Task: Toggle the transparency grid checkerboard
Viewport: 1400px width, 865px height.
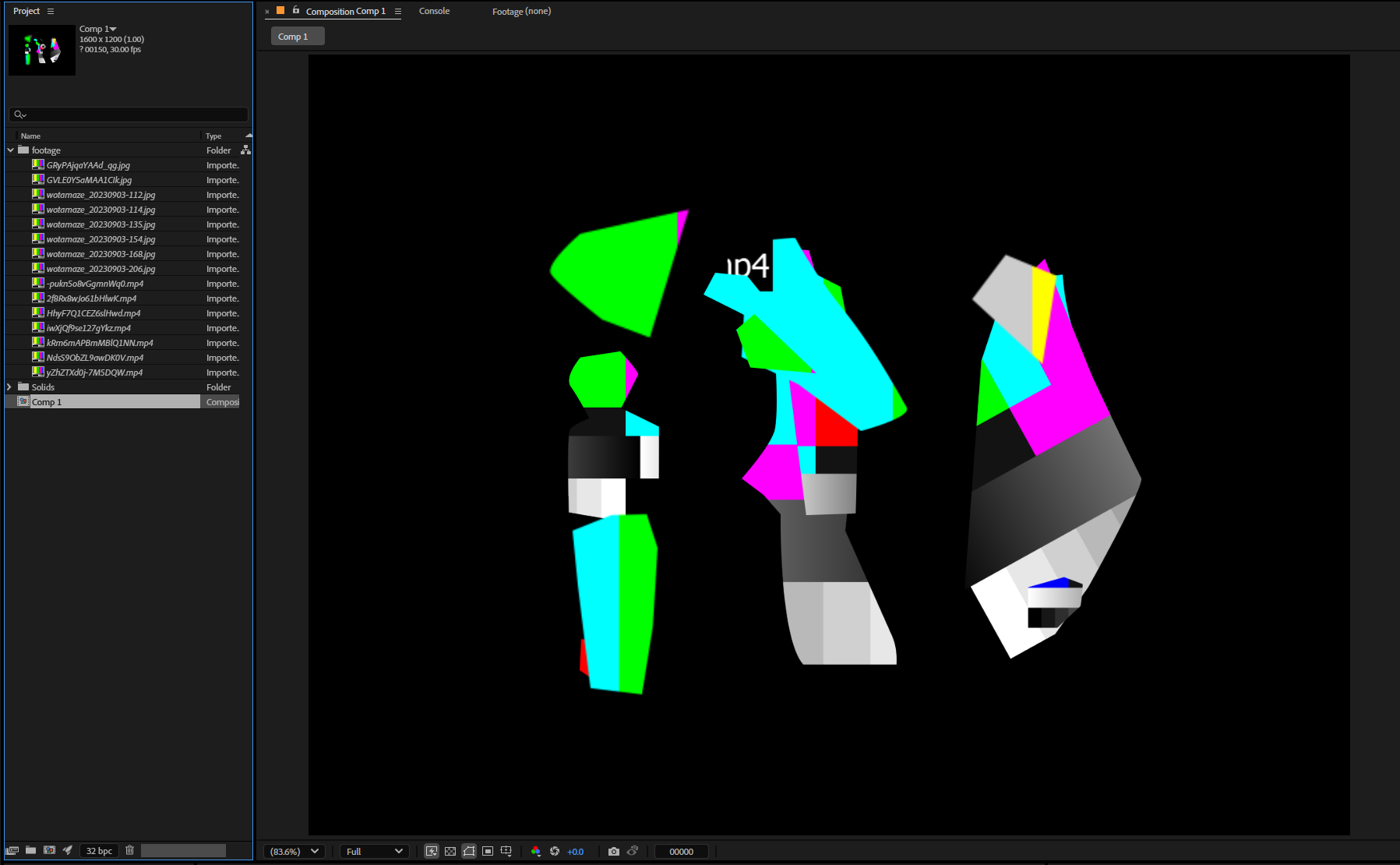Action: click(x=450, y=851)
